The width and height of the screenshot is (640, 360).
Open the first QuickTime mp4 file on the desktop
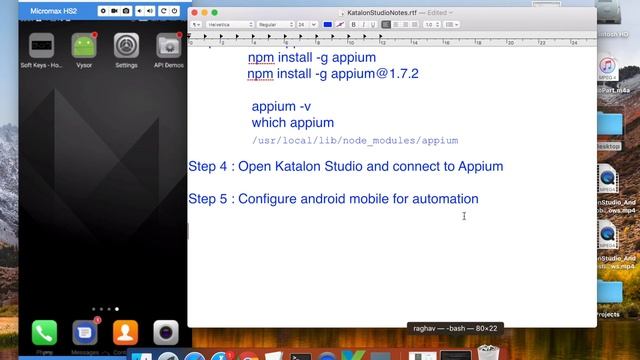(608, 179)
